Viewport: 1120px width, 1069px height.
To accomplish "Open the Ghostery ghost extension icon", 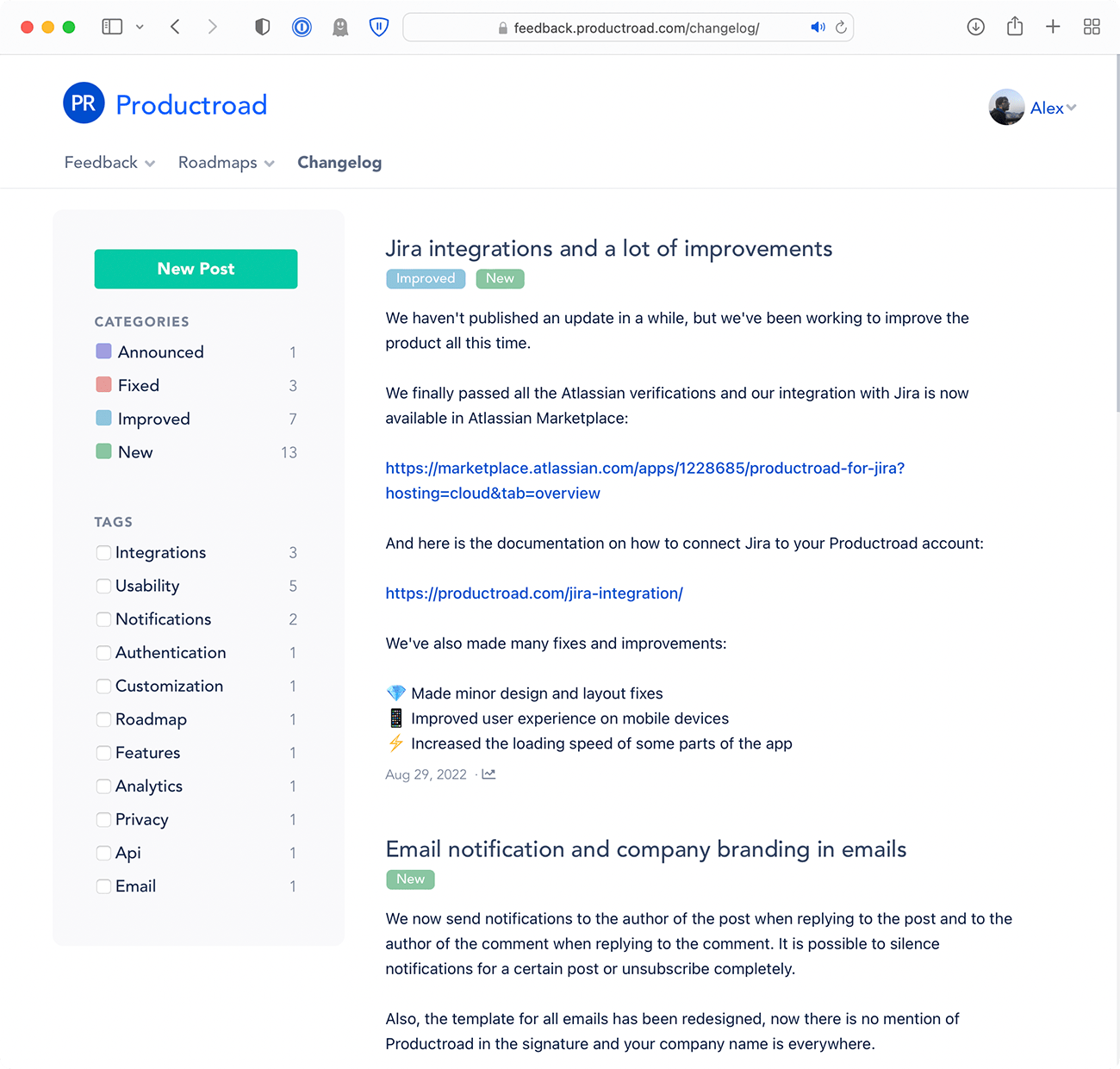I will coord(340,28).
